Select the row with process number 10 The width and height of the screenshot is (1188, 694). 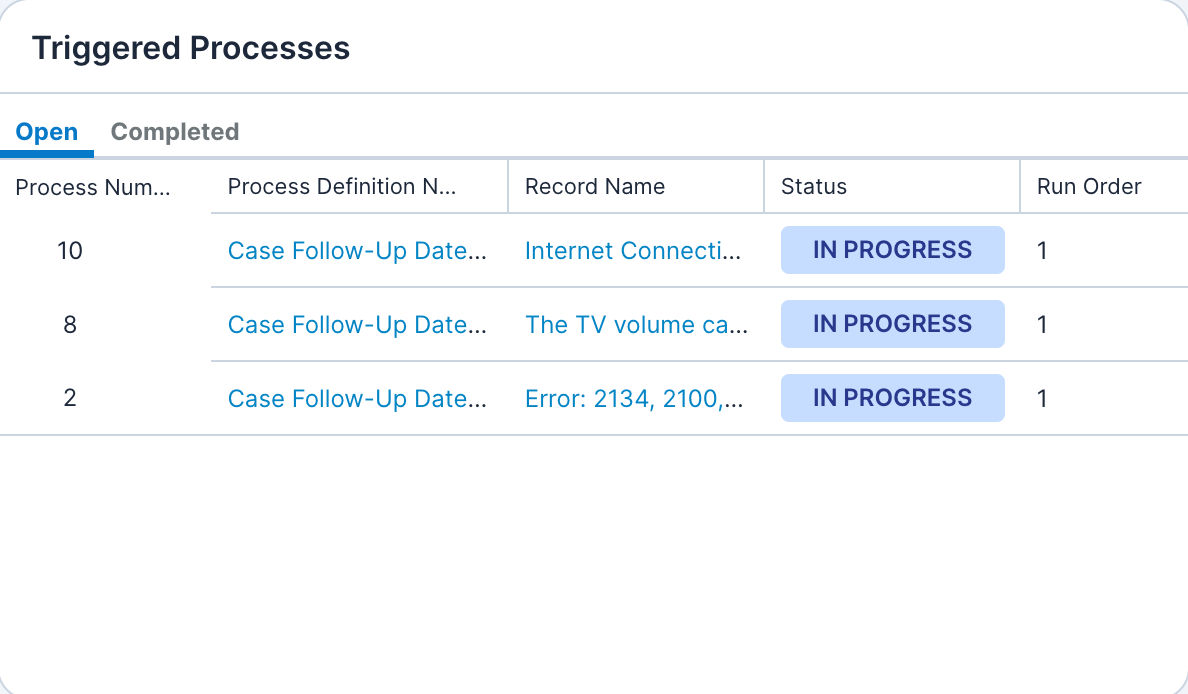(x=70, y=251)
